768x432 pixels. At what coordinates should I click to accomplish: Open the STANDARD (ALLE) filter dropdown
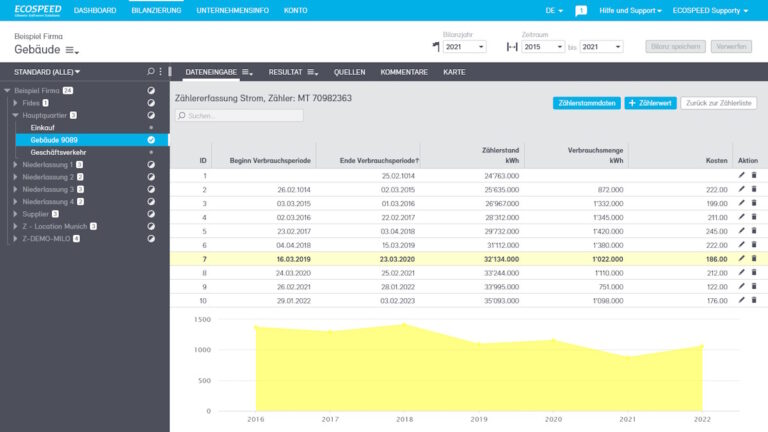pos(47,72)
